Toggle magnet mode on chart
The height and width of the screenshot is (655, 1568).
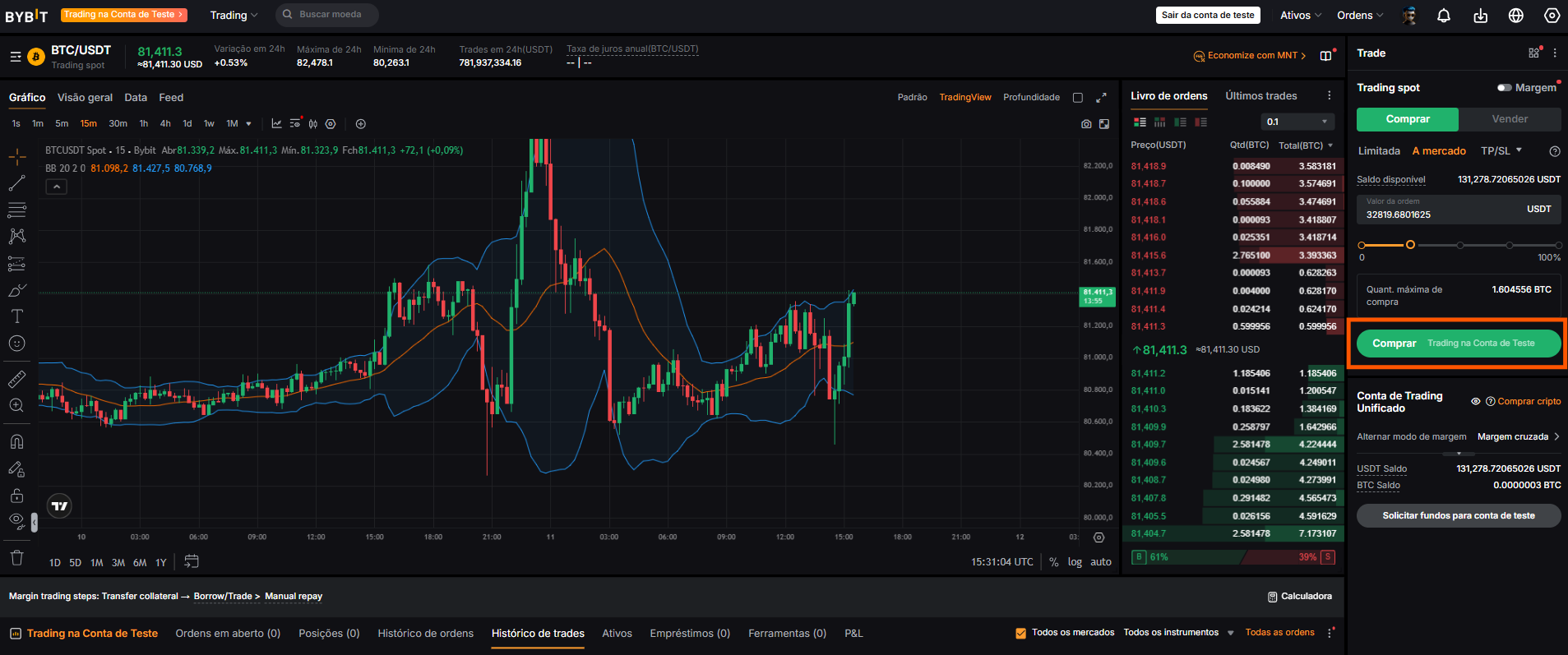tap(16, 441)
